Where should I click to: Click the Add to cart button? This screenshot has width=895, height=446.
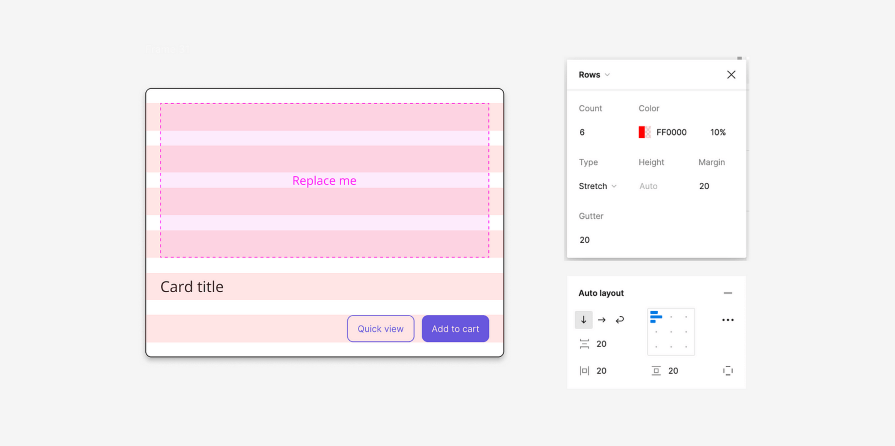tap(455, 328)
